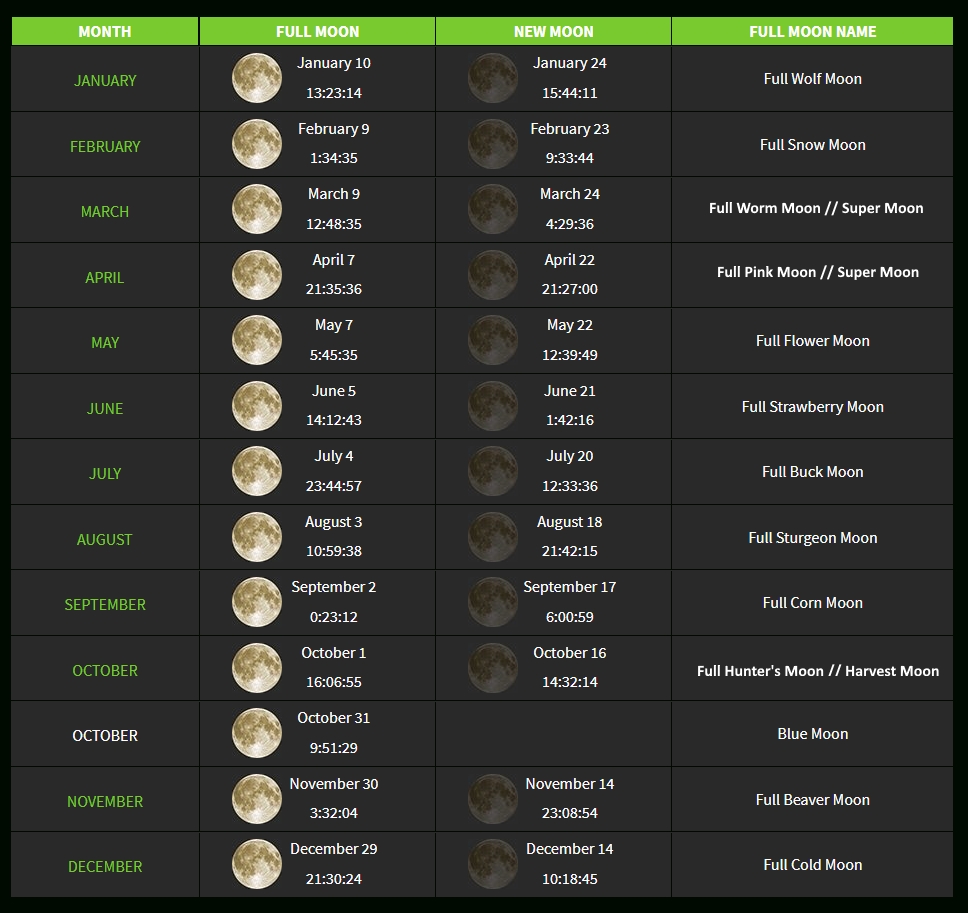Click the FULL MOON column header
Viewport: 968px width, 913px height.
(317, 31)
